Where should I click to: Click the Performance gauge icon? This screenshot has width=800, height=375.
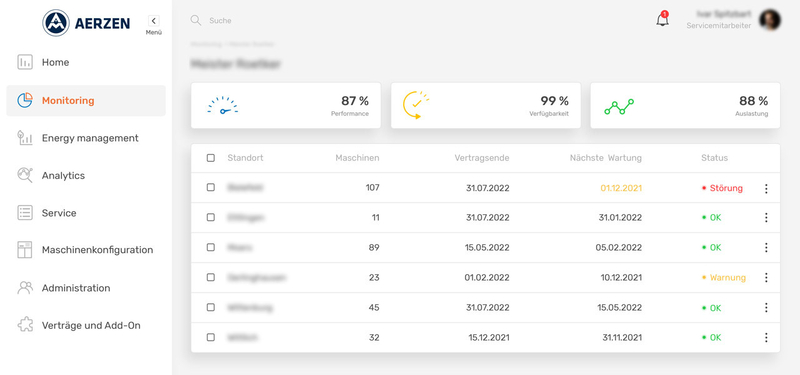click(222, 106)
